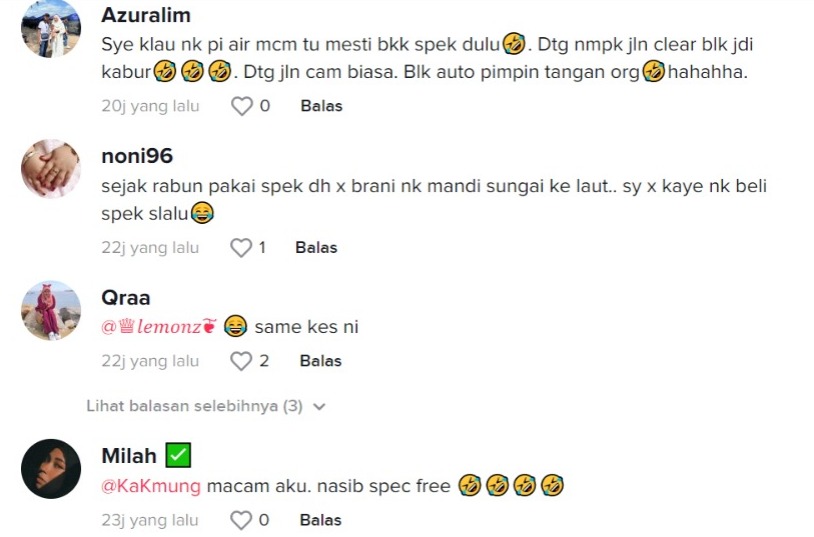Open the Azuralim username link

click(146, 16)
